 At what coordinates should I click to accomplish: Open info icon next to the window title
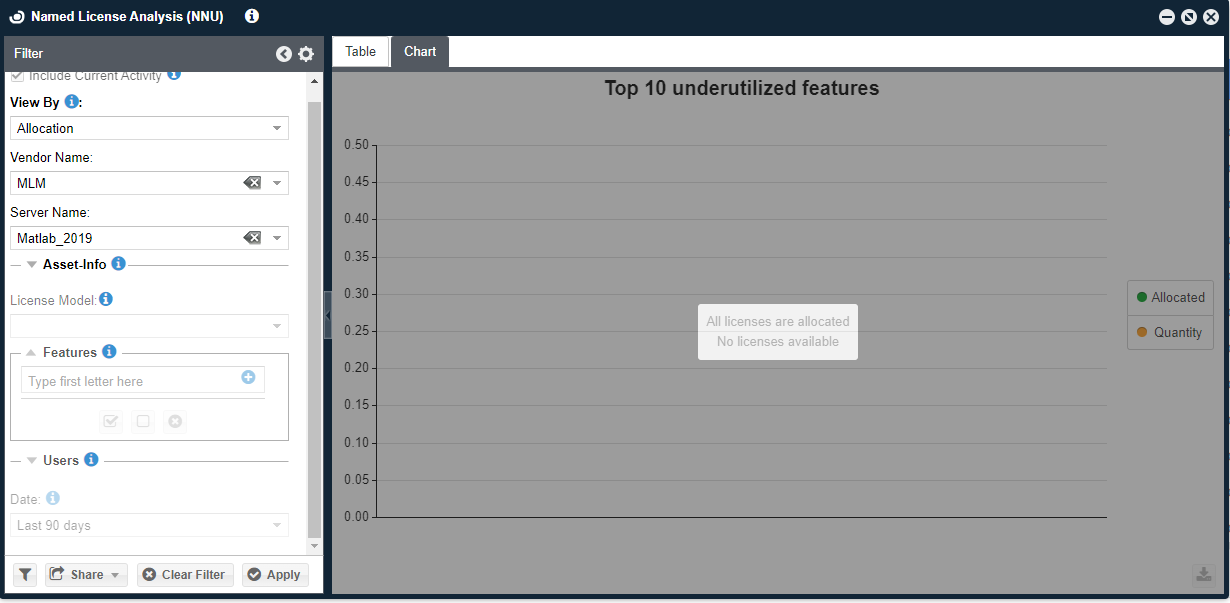click(252, 16)
